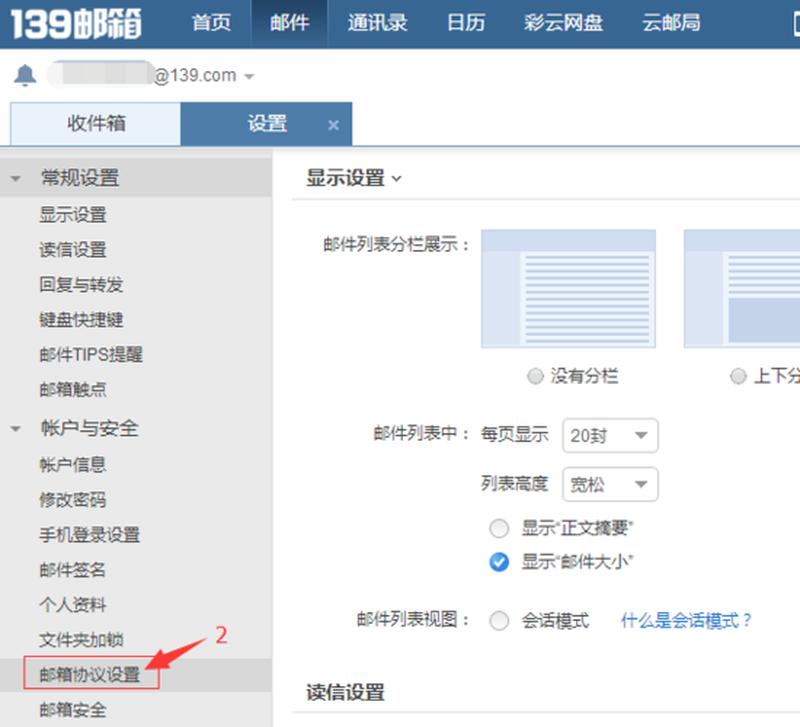Open 手机登录设置 in the sidebar
Image resolution: width=800 pixels, height=727 pixels.
pos(90,535)
